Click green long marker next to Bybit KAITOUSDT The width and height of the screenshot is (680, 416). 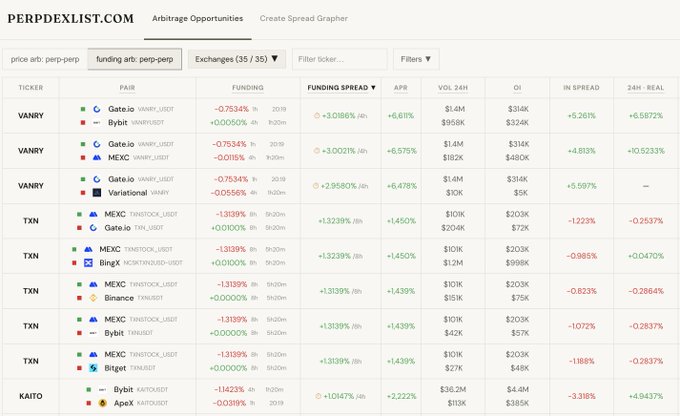pyautogui.click(x=88, y=390)
